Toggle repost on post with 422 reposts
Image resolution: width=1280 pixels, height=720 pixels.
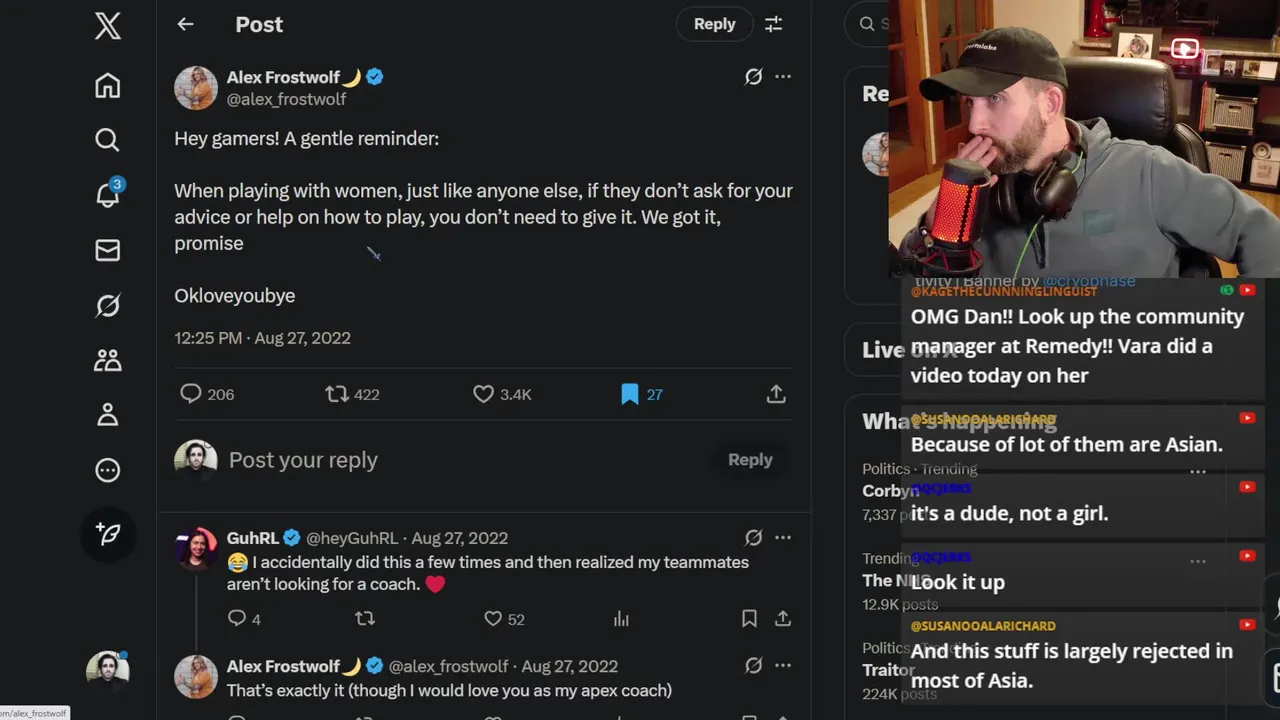pyautogui.click(x=337, y=394)
